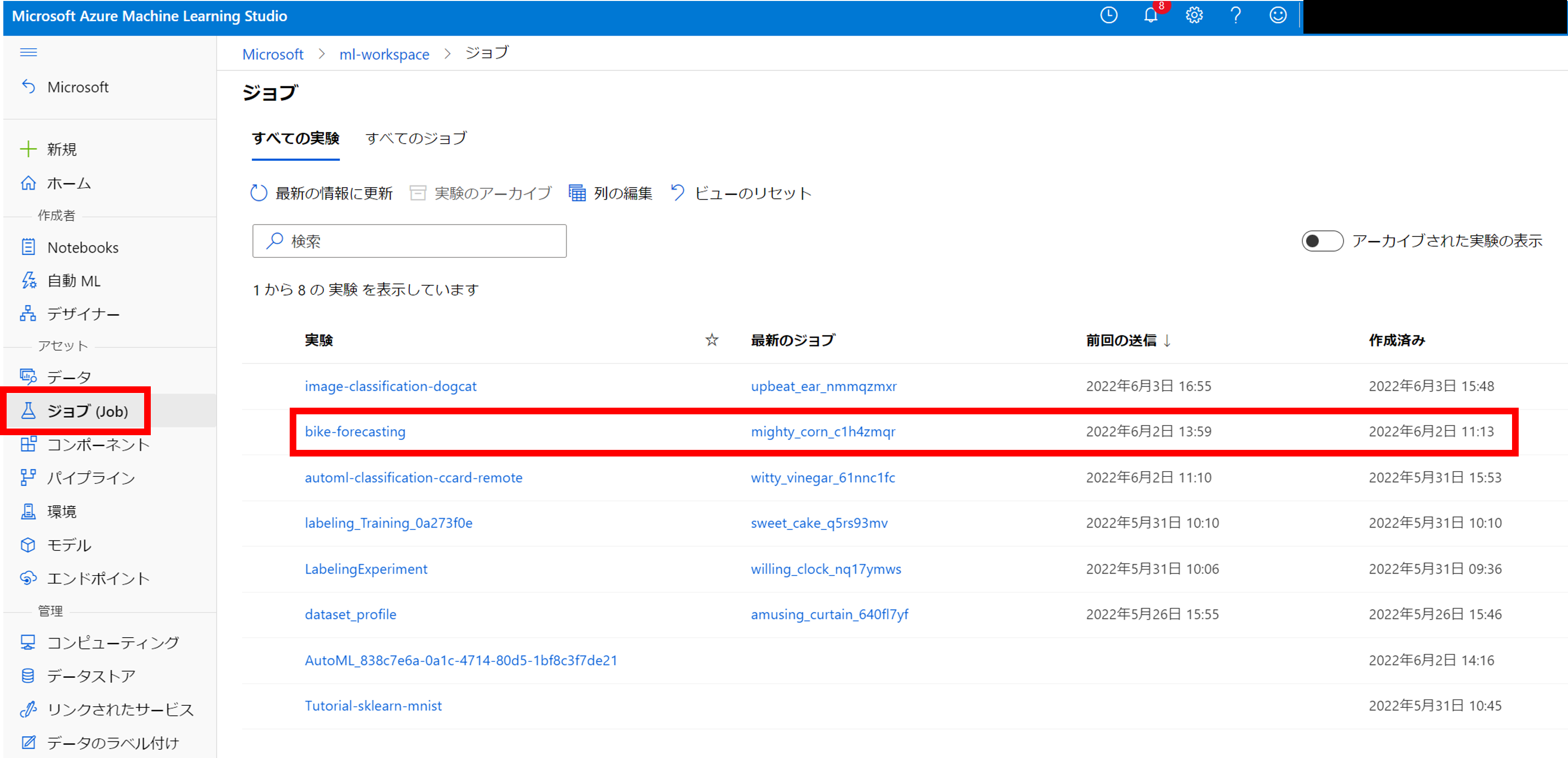Open the upbeat_ear_nmmqzmxr job link
The image size is (1568, 758).
pyautogui.click(x=823, y=386)
